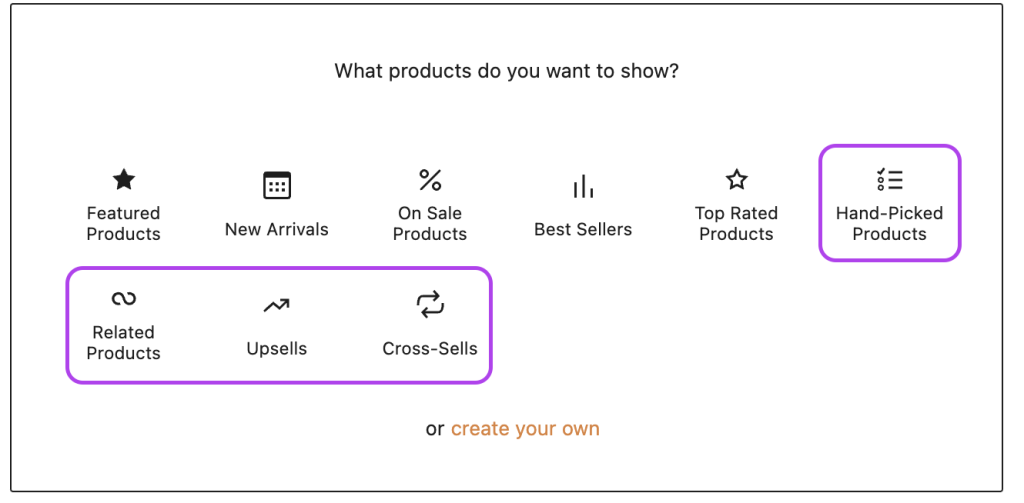Screen dimensions: 1024x503
Task: Choose the "Upsells" text label
Action: coord(277,349)
